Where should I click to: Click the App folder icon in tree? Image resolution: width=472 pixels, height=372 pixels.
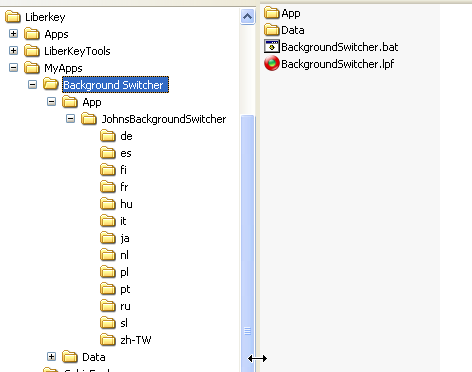point(70,102)
